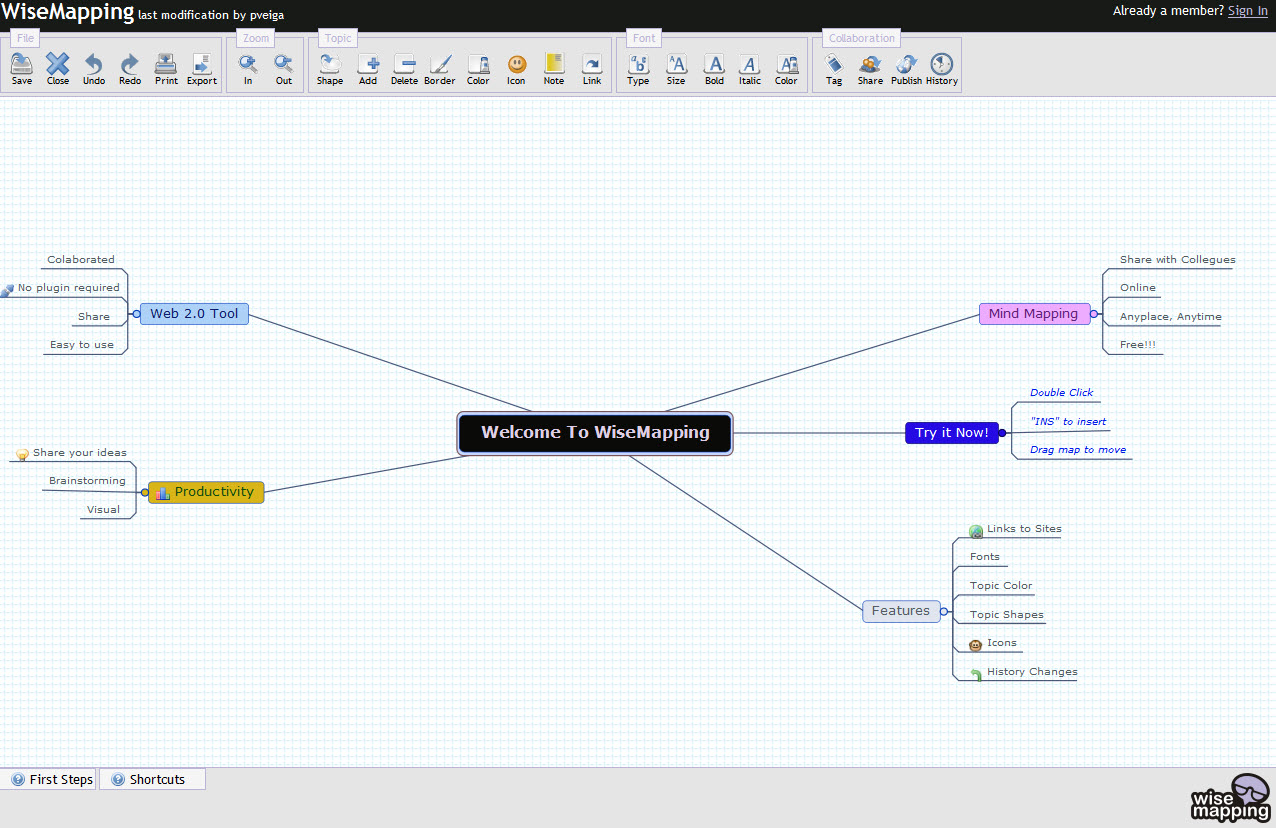Click the Drag map to move subtopic
The image size is (1276, 828).
(x=1078, y=449)
